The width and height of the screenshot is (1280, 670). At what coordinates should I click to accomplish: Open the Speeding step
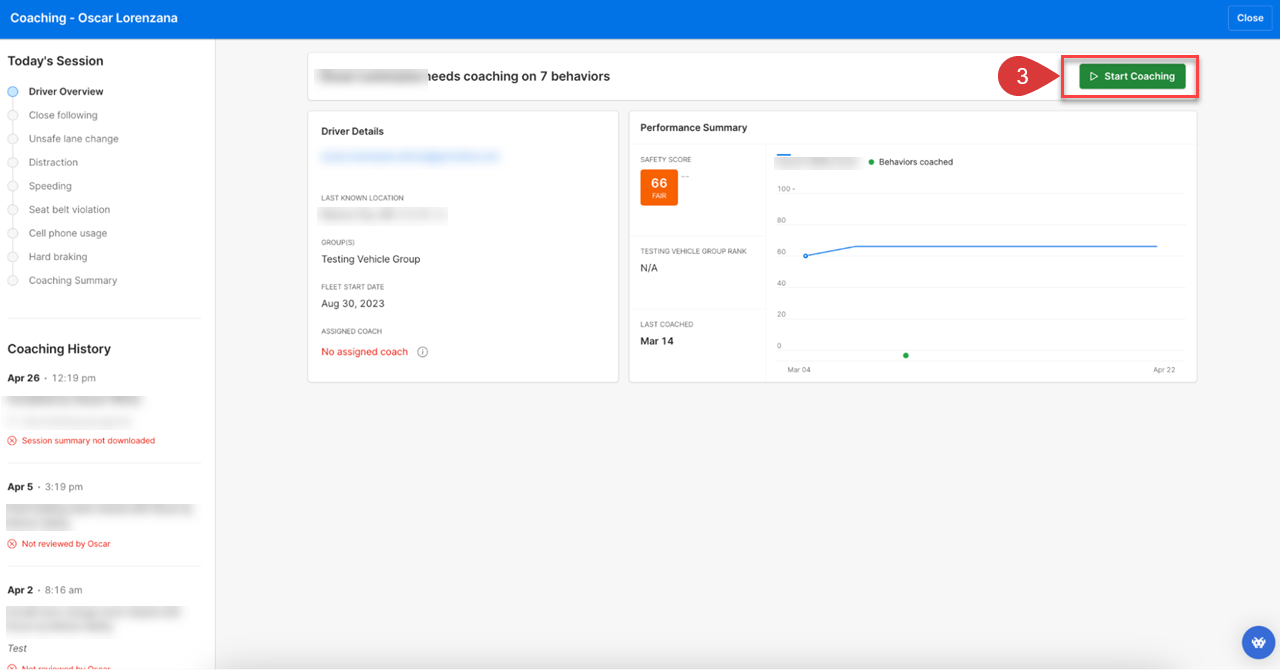pos(50,186)
